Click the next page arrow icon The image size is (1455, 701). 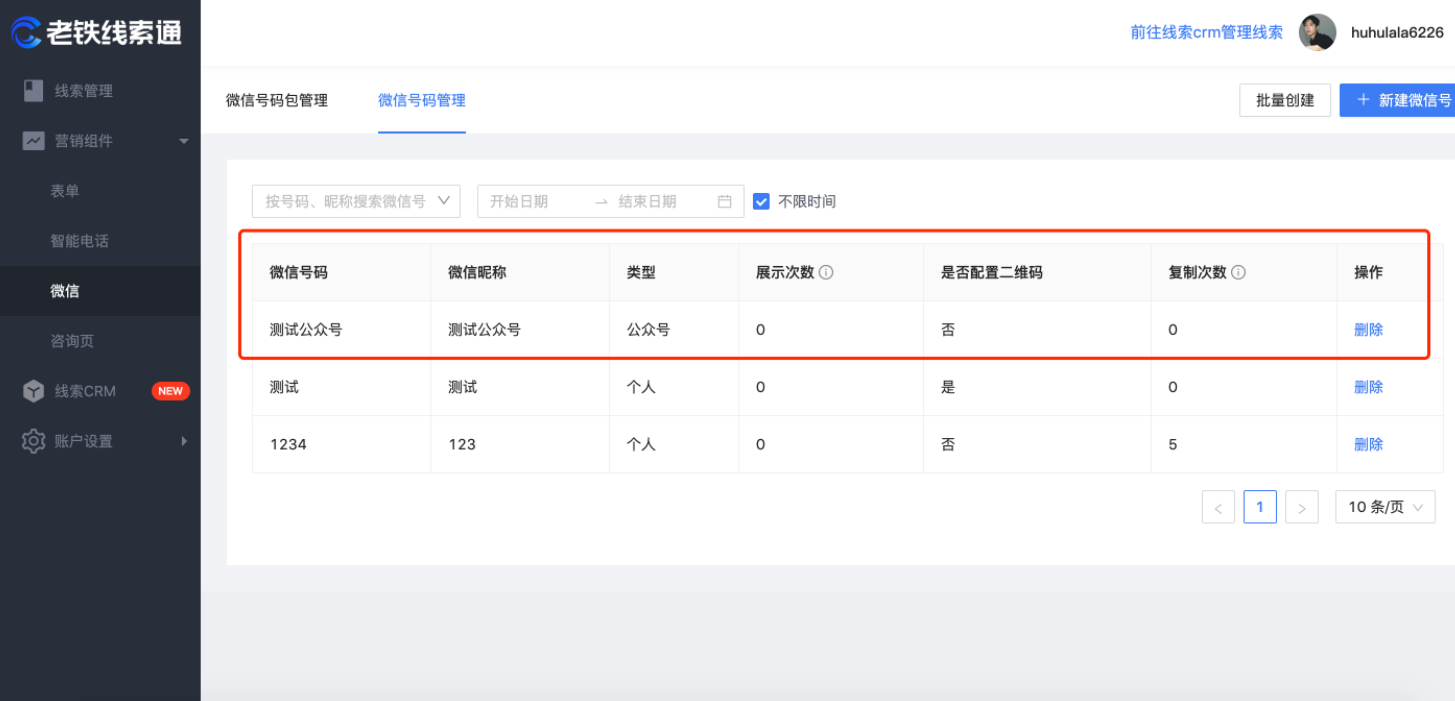1301,506
